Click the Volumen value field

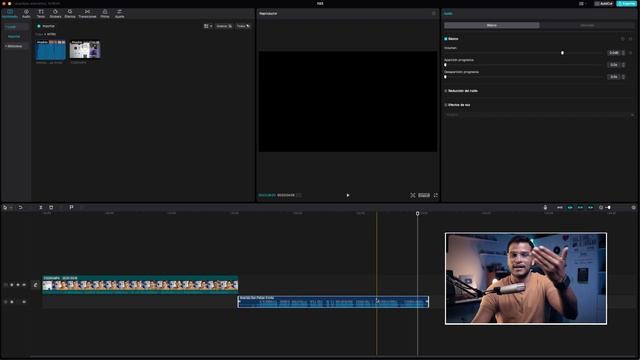(x=613, y=53)
